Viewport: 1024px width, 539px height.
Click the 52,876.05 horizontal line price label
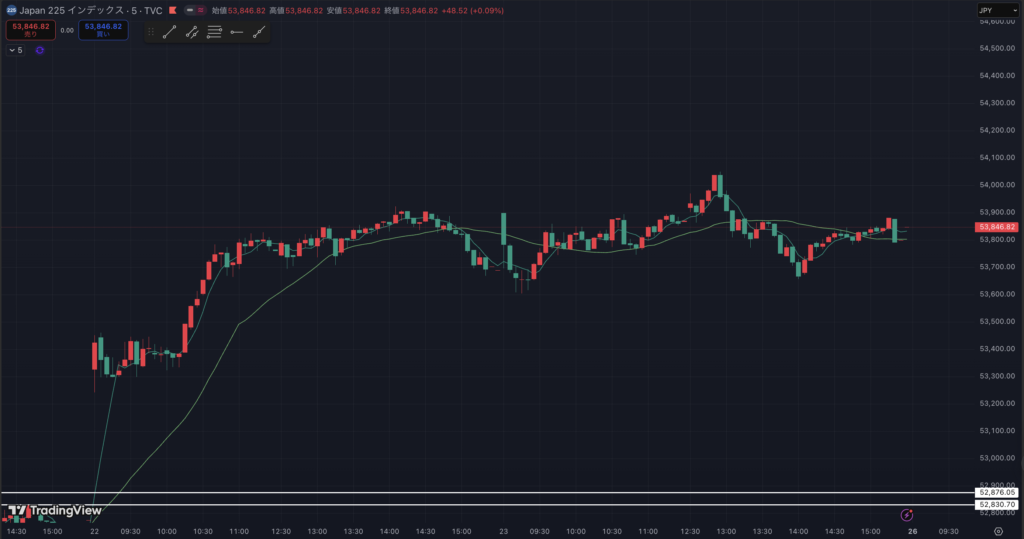tap(997, 493)
